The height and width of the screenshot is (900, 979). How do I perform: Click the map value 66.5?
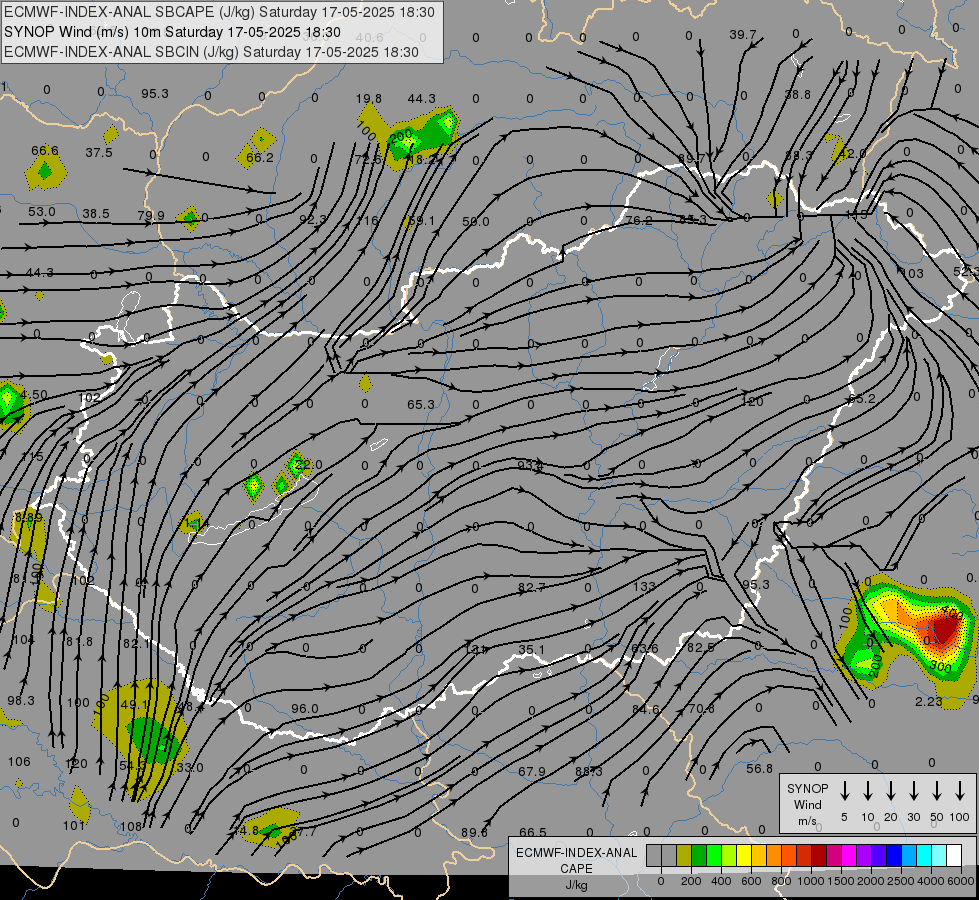tap(533, 833)
